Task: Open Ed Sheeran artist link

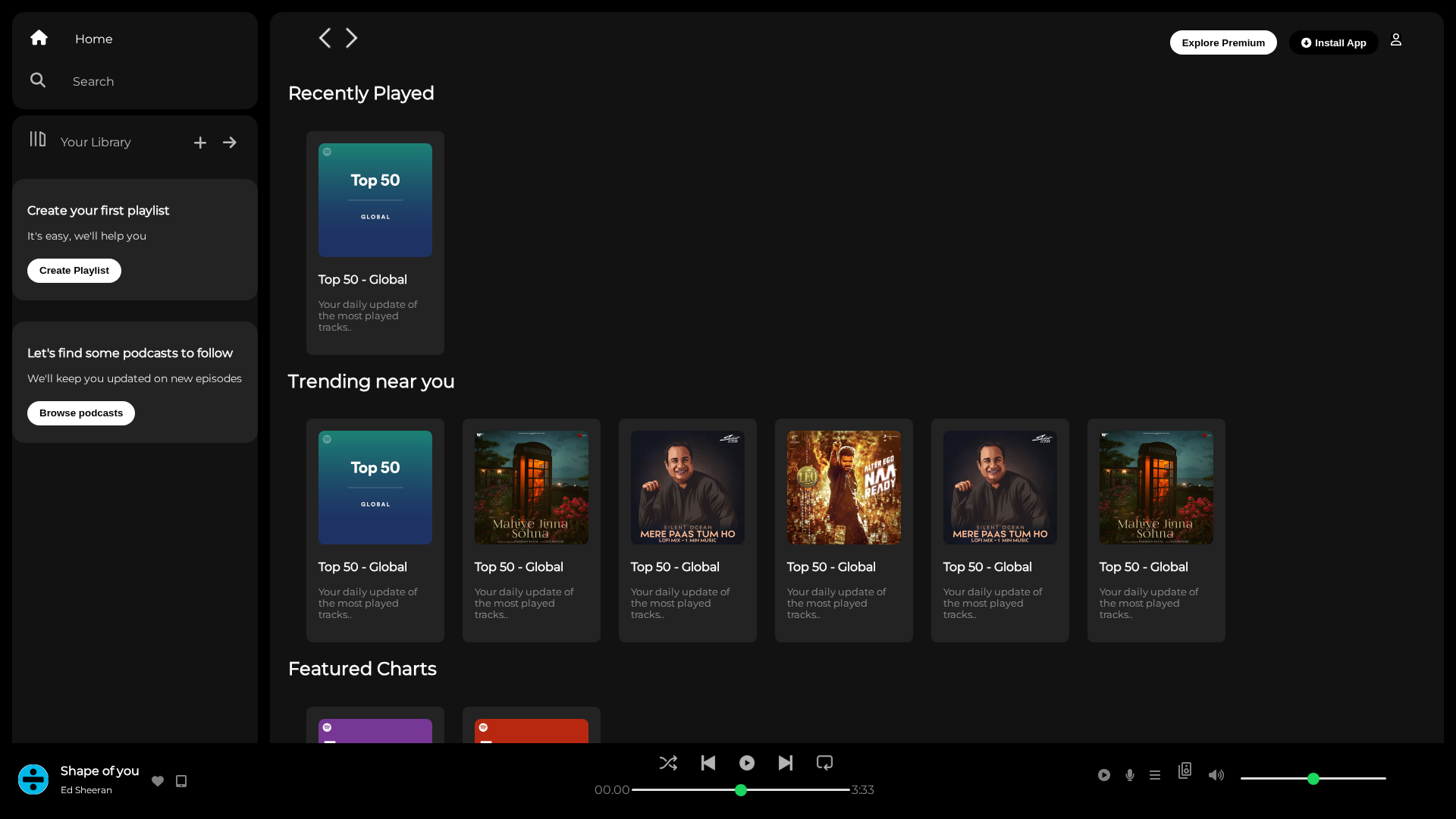Action: tap(86, 790)
